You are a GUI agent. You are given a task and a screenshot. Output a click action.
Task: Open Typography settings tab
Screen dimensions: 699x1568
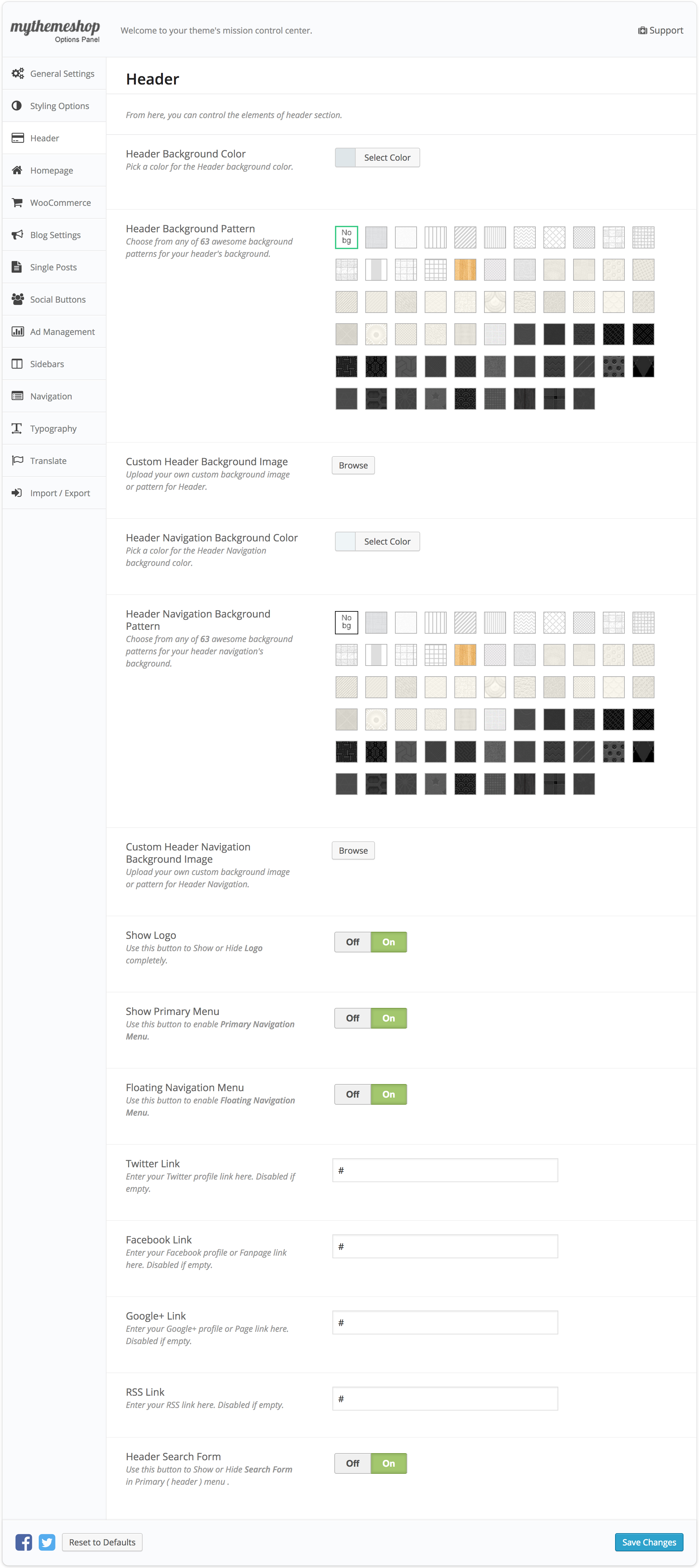pos(53,428)
